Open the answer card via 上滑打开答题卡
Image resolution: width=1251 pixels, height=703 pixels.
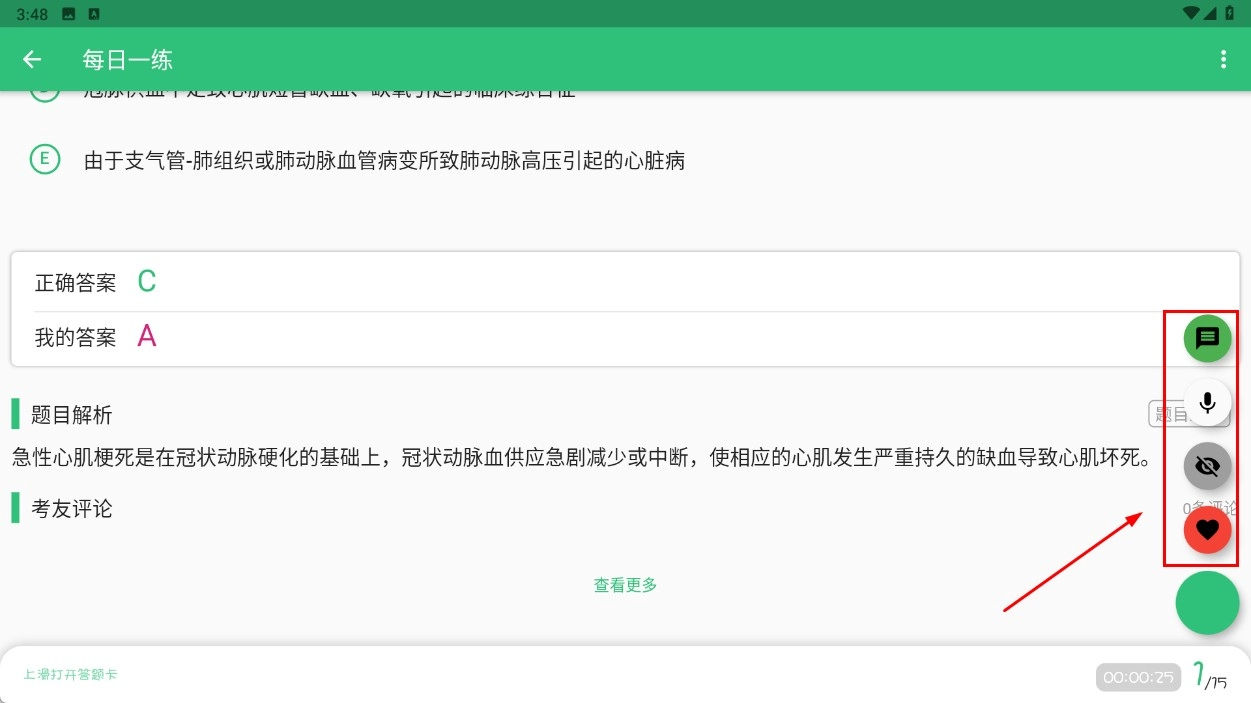point(71,675)
